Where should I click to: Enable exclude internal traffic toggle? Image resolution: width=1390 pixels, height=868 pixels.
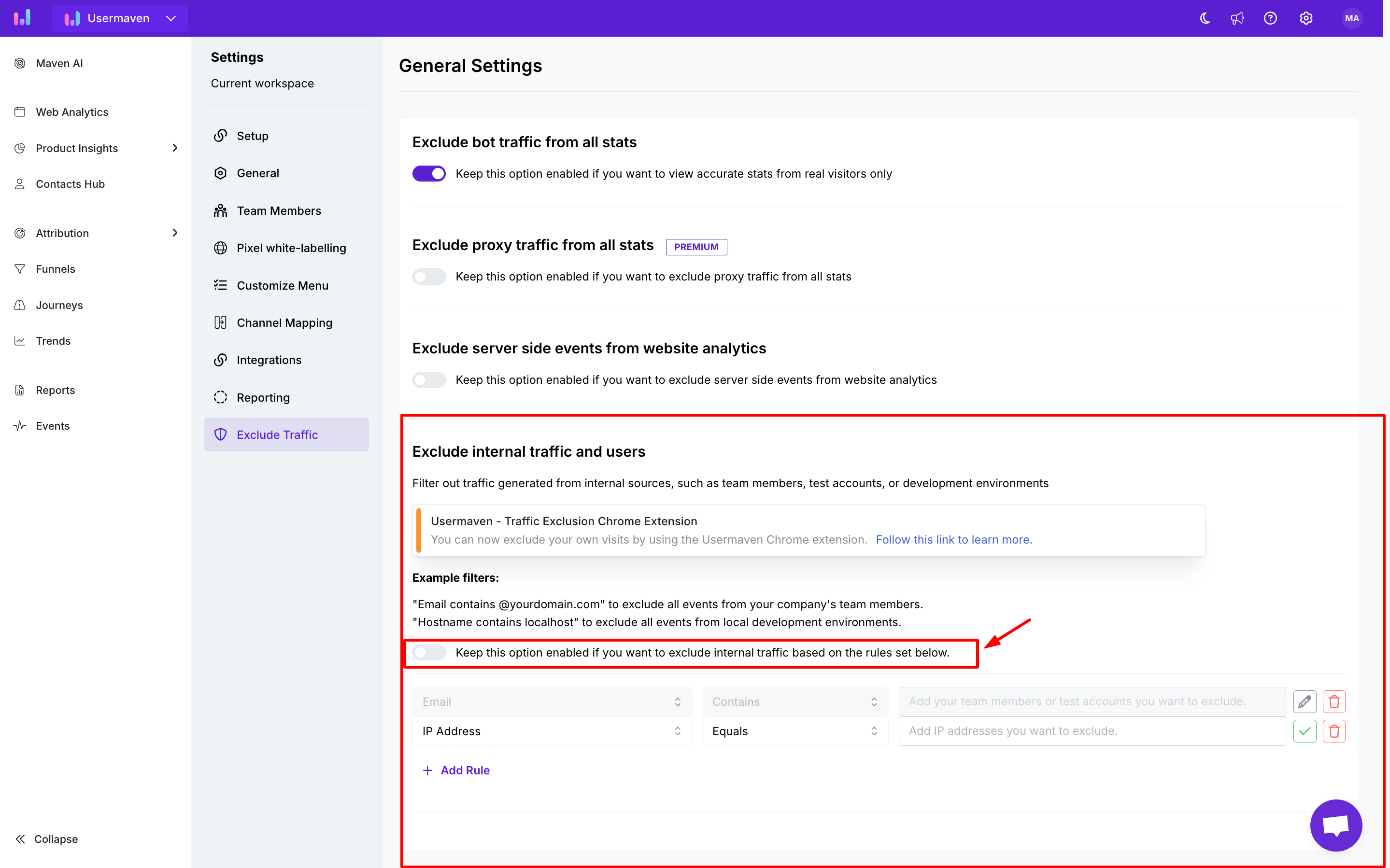pos(429,652)
